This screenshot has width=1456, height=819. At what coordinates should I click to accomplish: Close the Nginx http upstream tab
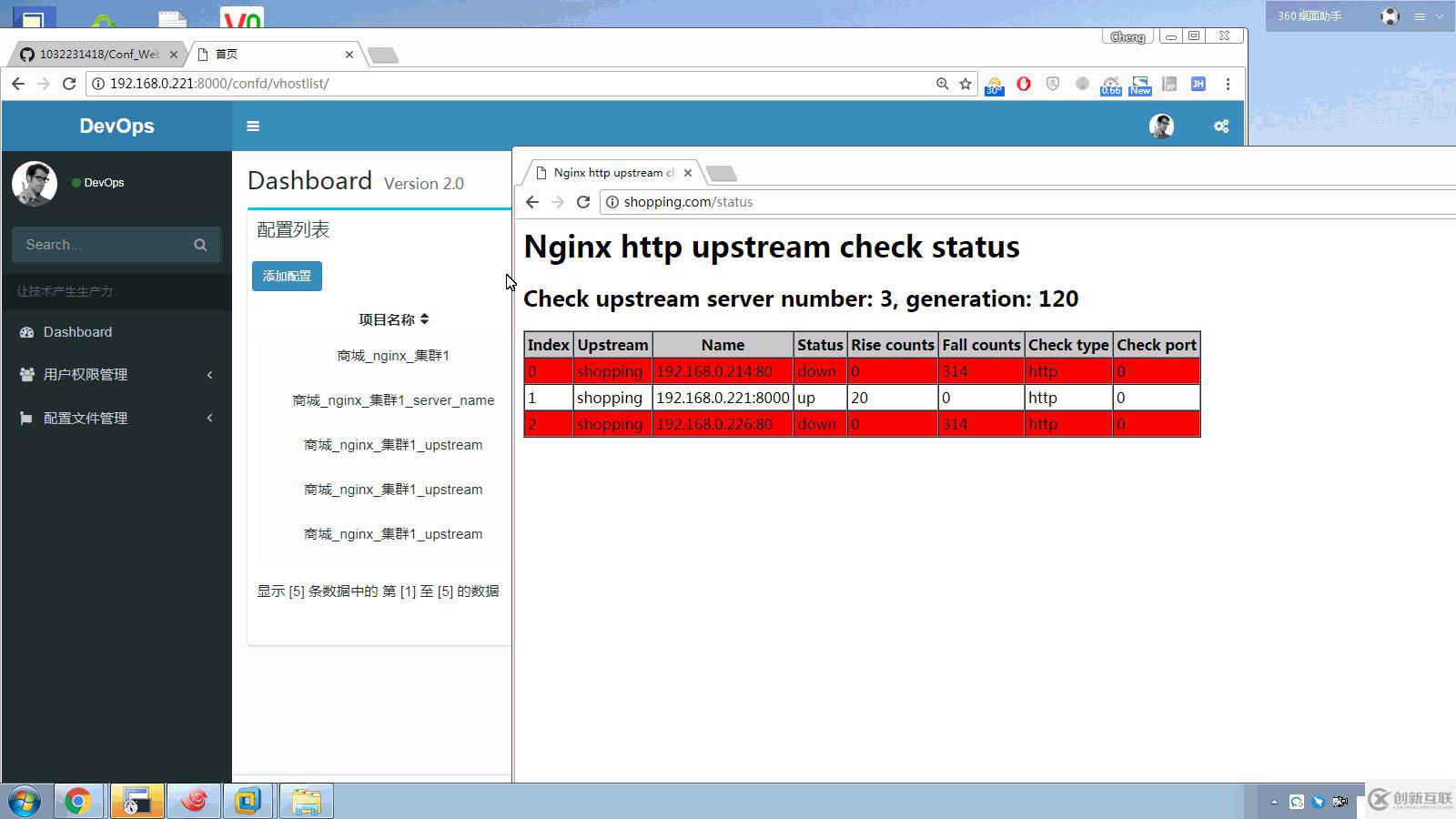point(688,173)
